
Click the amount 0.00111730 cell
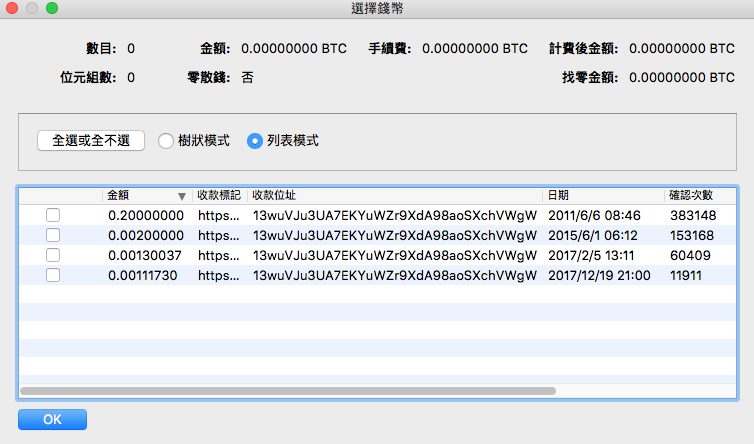[143, 276]
